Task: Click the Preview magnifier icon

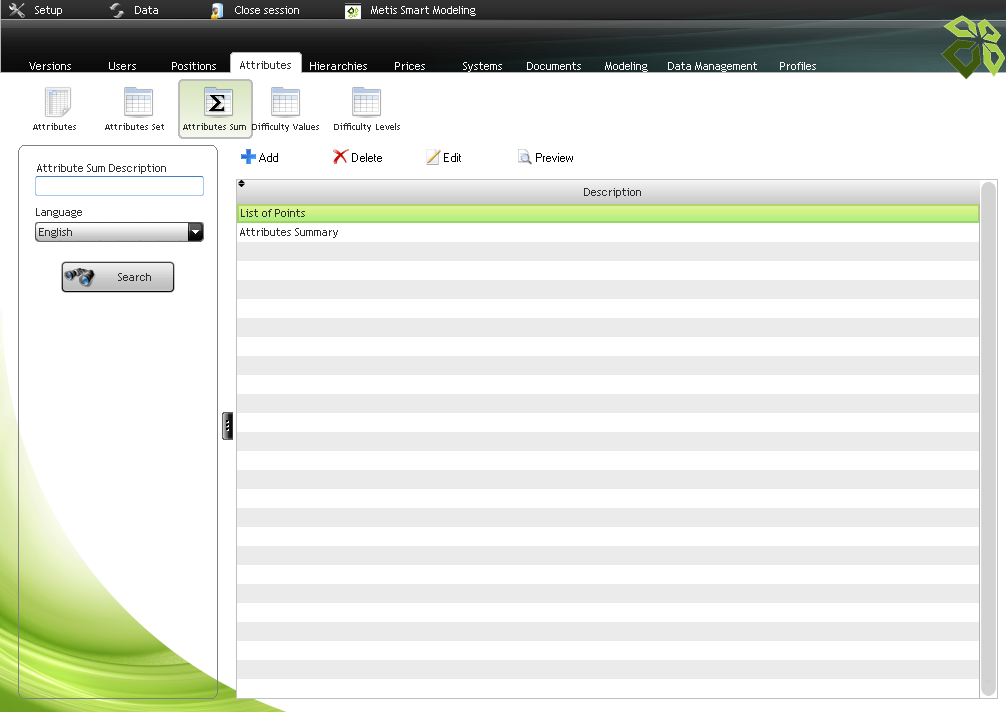Action: tap(524, 157)
